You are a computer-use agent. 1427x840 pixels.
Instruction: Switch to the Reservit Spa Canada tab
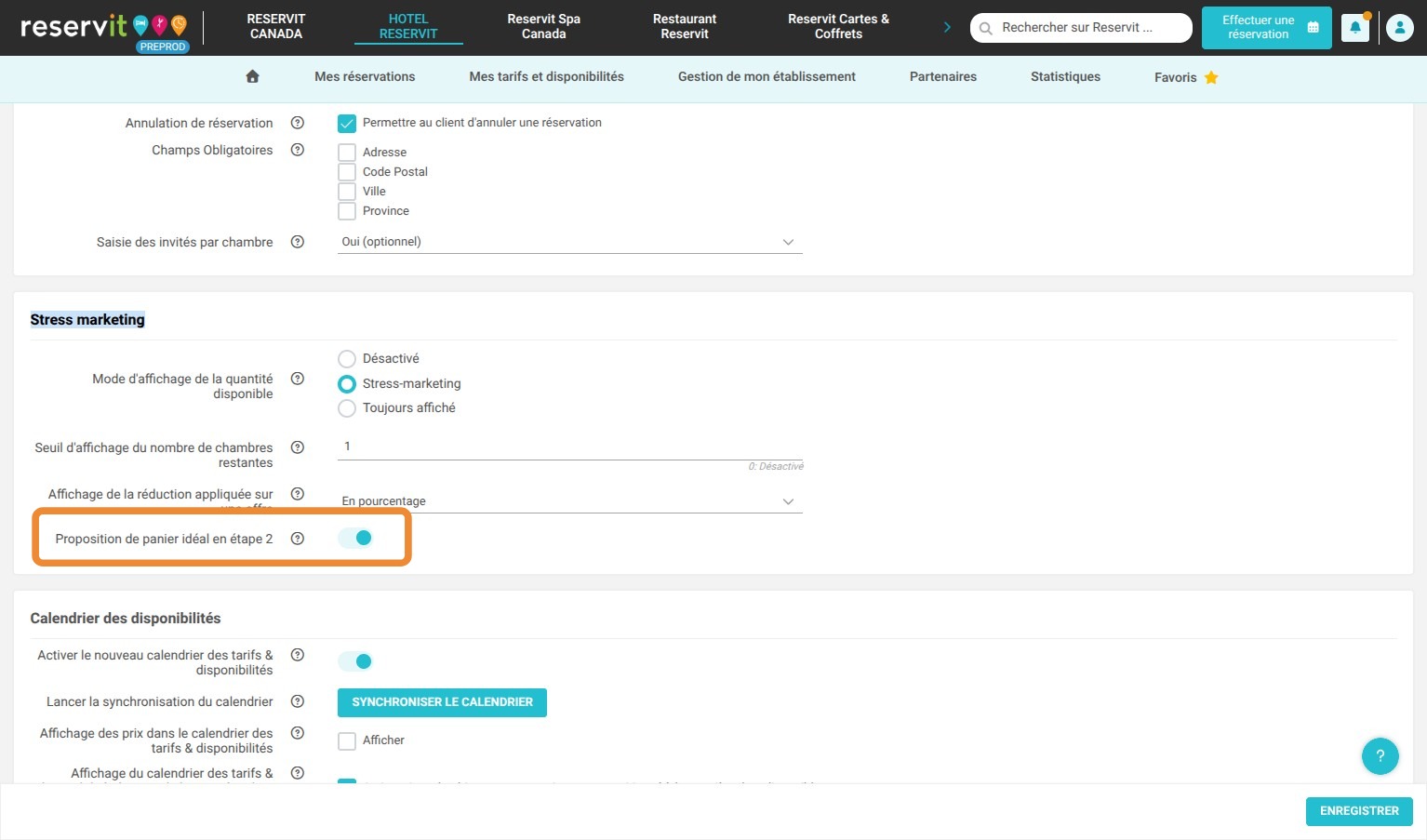coord(544,26)
